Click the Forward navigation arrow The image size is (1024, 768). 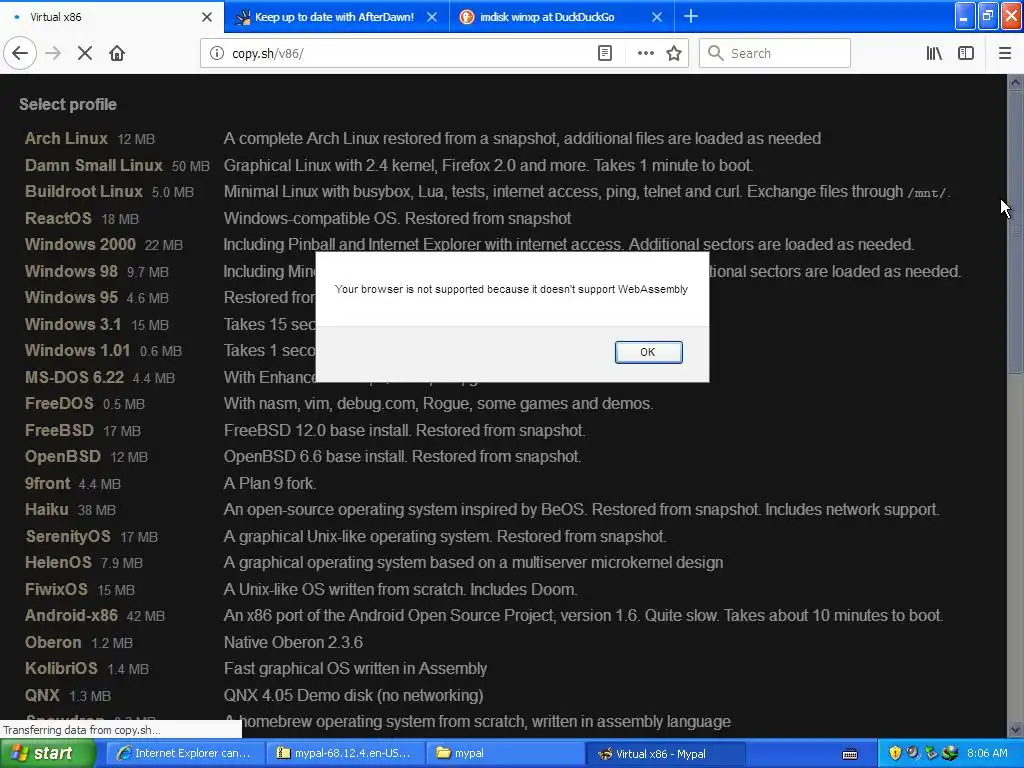click(53, 53)
